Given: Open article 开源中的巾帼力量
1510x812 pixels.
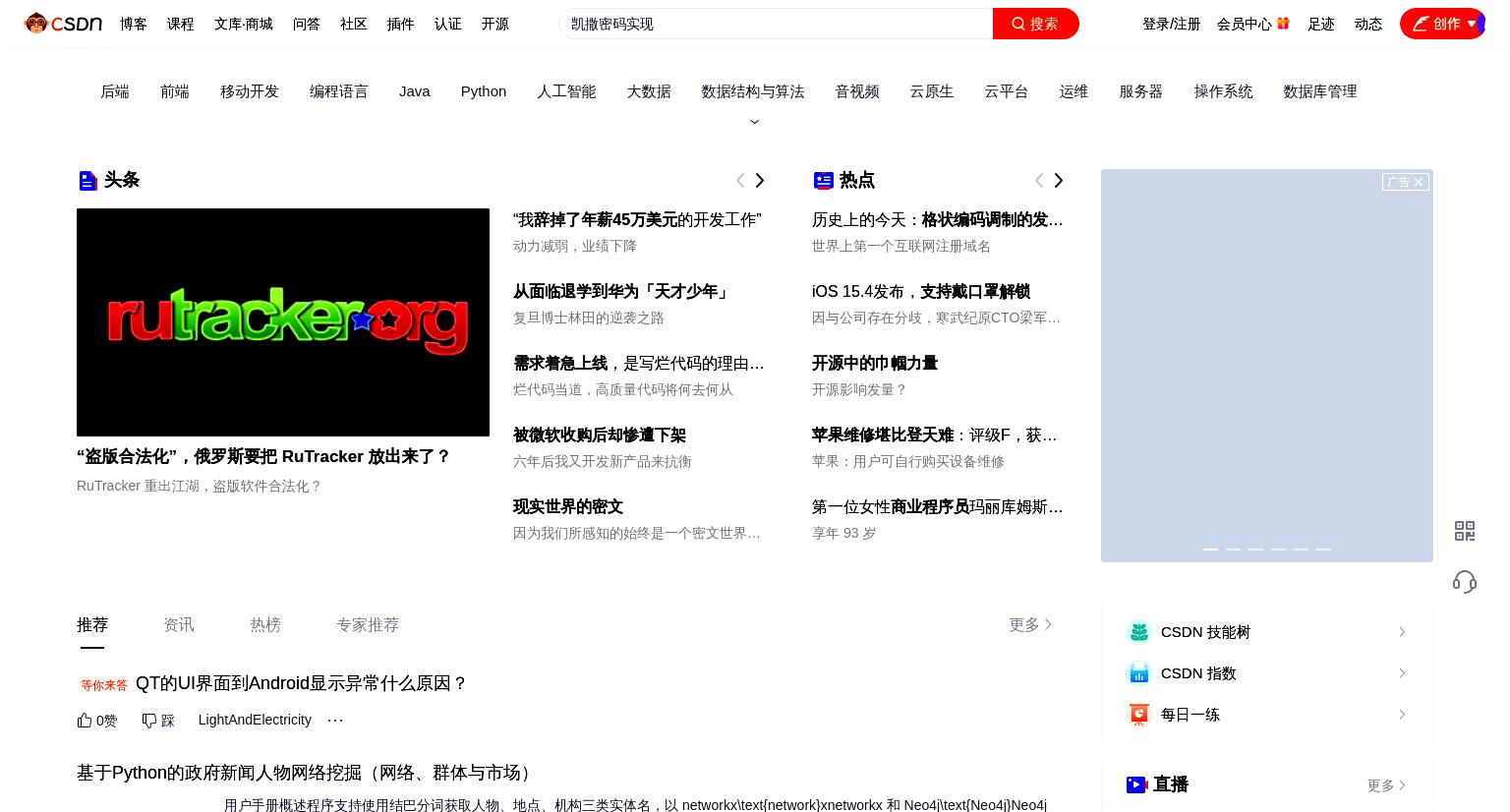Looking at the screenshot, I should (875, 364).
